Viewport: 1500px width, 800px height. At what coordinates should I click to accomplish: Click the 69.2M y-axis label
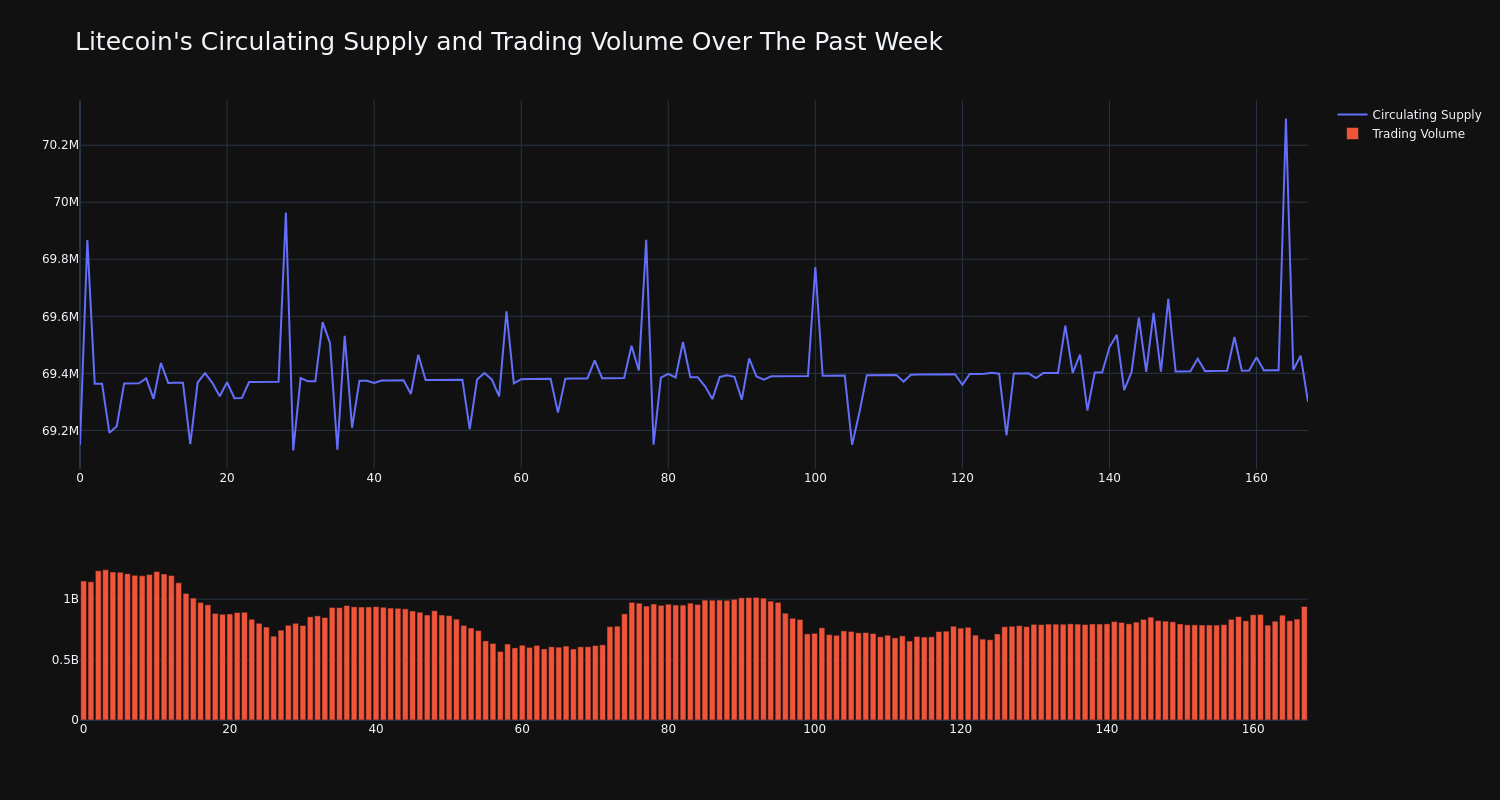coord(60,431)
